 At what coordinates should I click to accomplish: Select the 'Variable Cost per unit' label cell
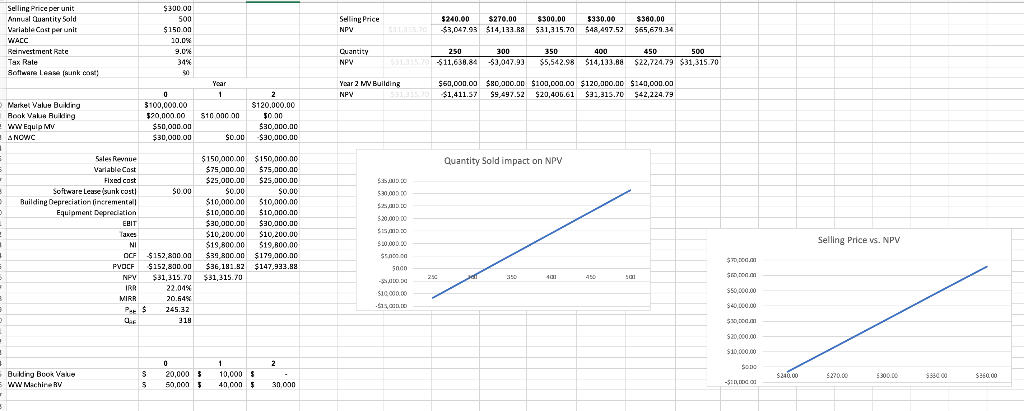click(x=42, y=30)
